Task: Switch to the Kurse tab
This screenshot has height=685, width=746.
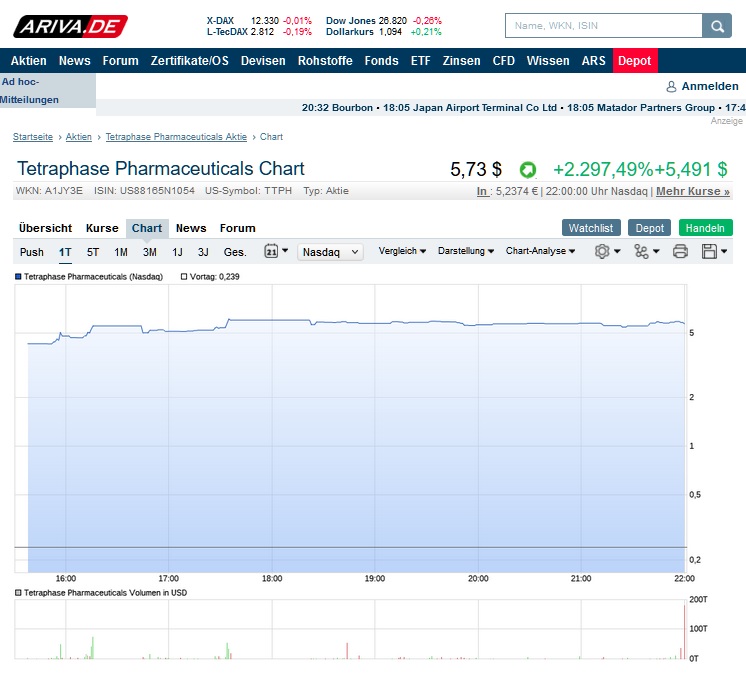Action: [x=102, y=228]
